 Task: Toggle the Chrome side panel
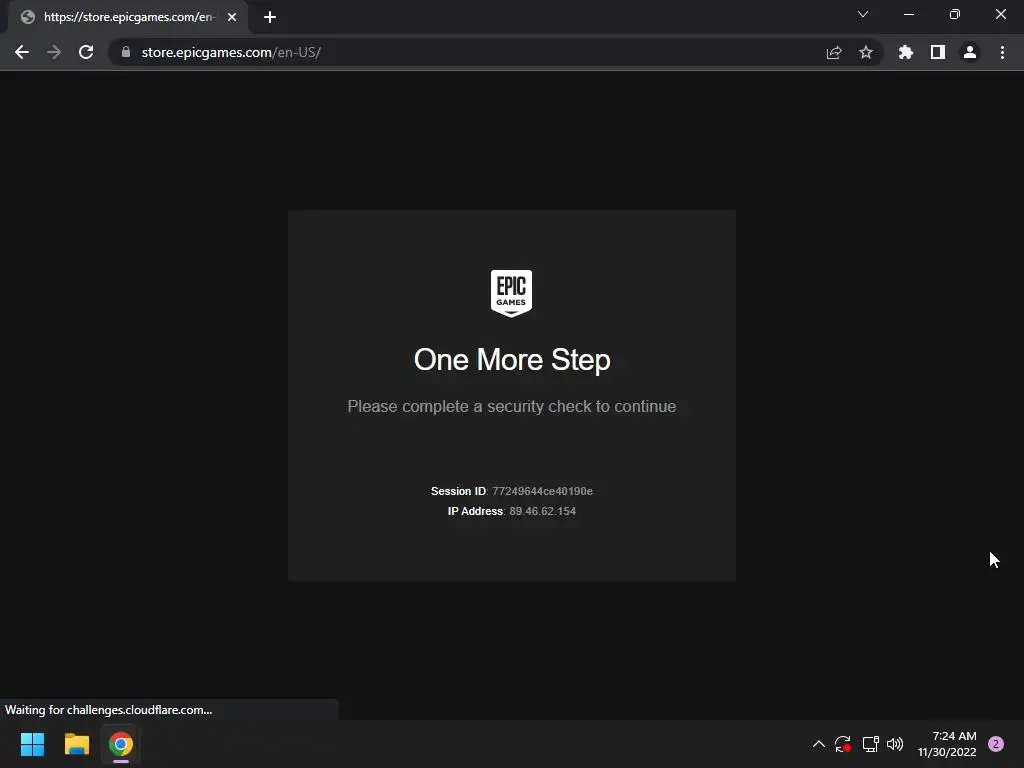(x=938, y=52)
